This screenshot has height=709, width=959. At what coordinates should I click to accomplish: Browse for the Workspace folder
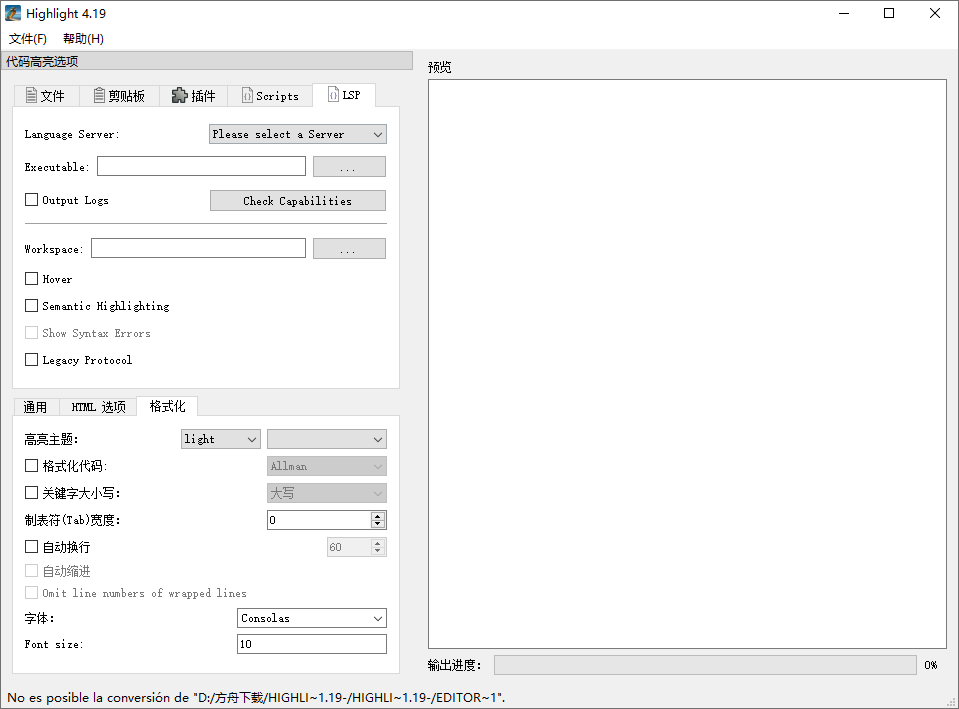(x=349, y=248)
